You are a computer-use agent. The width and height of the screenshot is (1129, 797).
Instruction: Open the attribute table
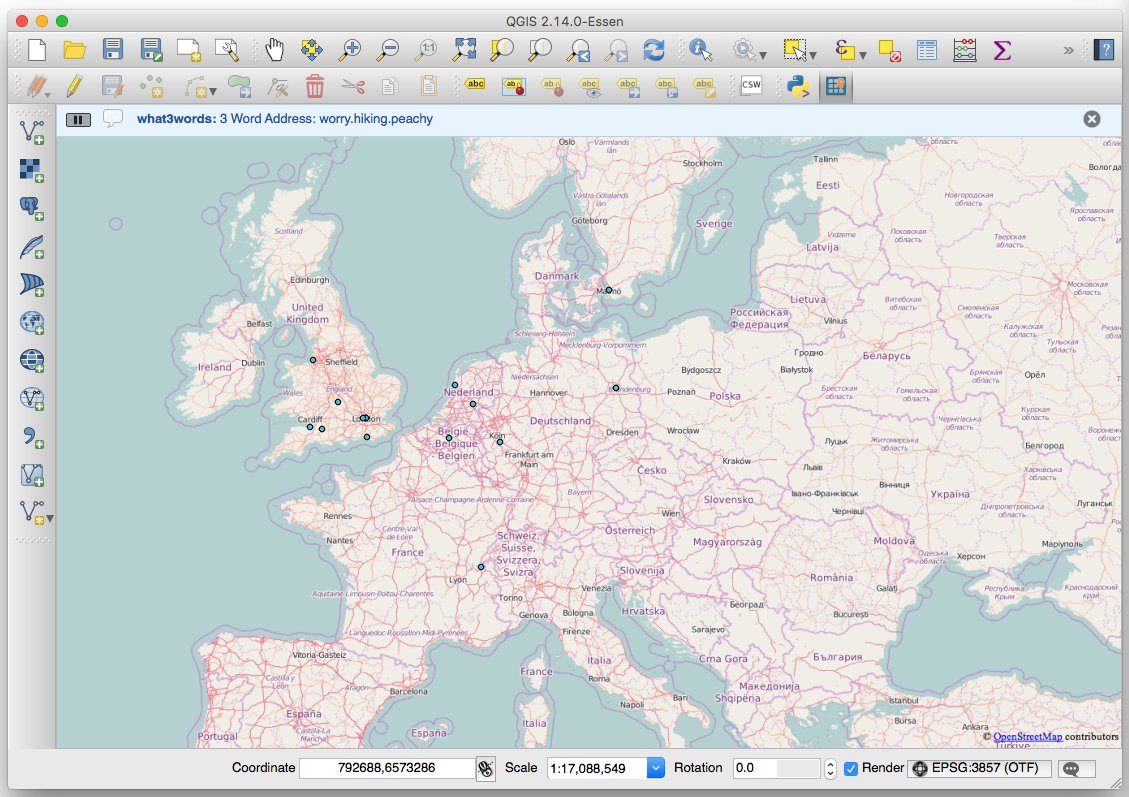[x=927, y=50]
